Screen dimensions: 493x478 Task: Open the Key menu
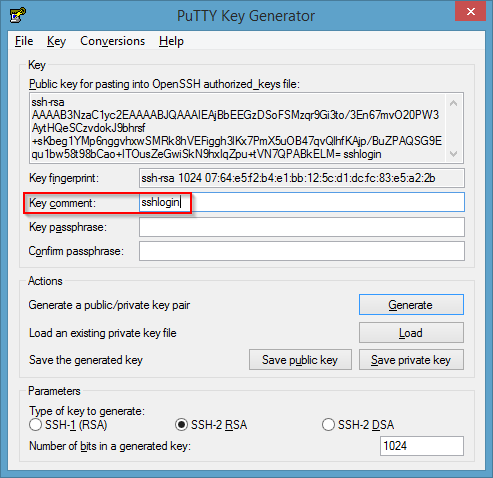(56, 41)
